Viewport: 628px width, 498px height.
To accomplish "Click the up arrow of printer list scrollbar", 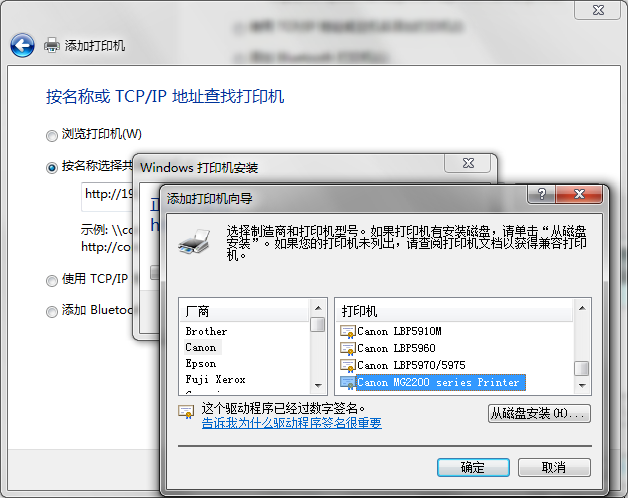I will 582,308.
